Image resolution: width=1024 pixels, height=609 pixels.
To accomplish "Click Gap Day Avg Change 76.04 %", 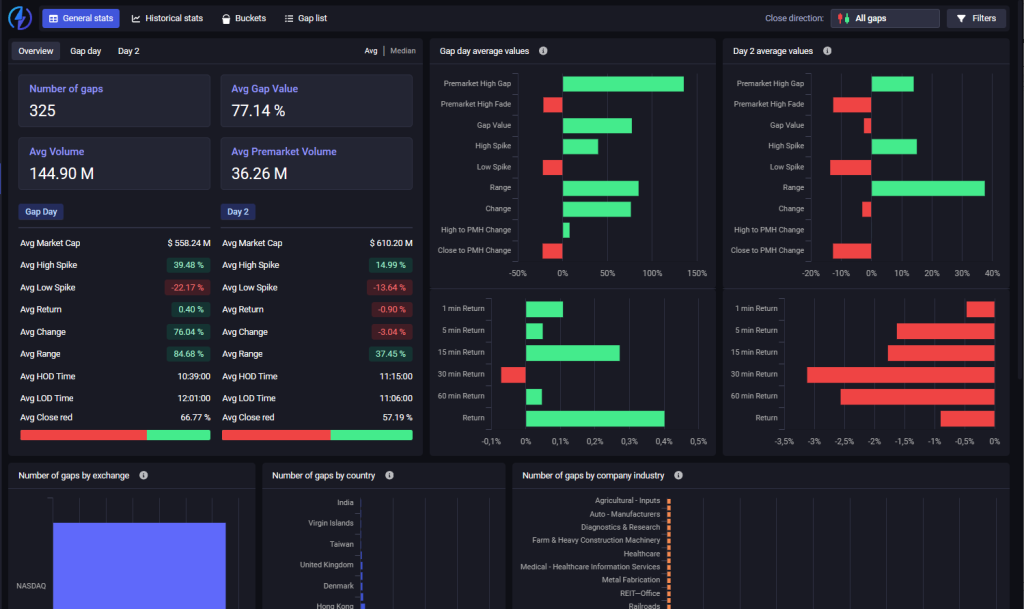I will [x=188, y=332].
